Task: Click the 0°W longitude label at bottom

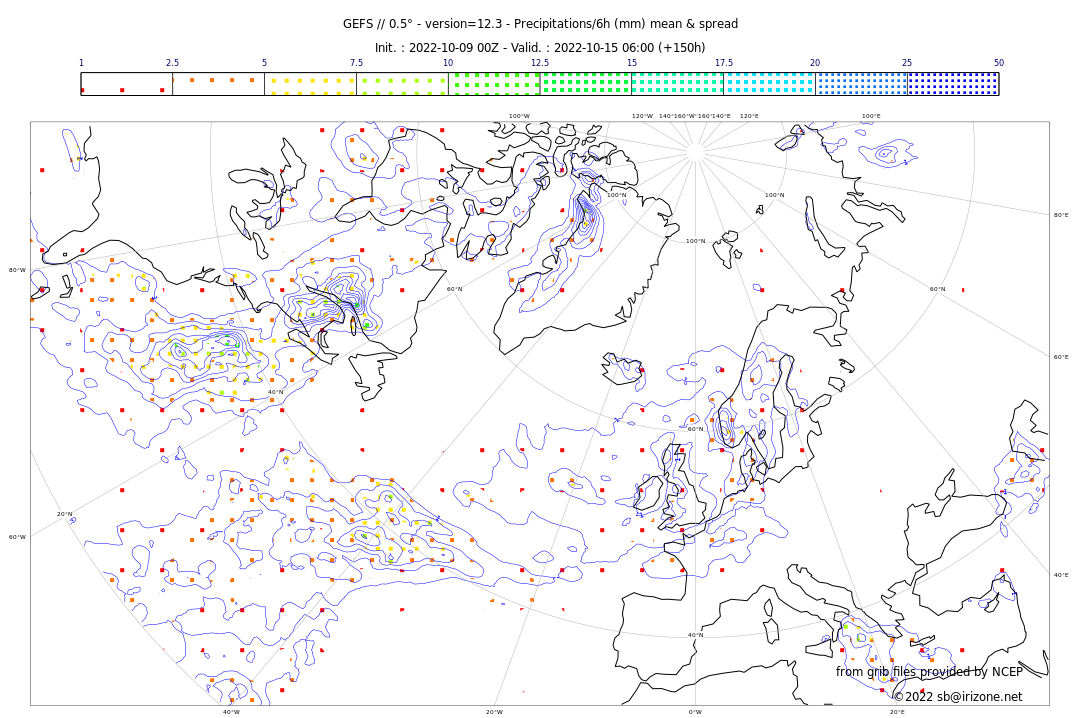Action: tap(695, 712)
